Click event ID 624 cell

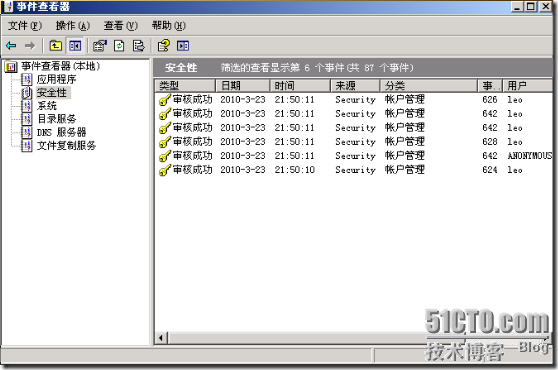tap(490, 170)
